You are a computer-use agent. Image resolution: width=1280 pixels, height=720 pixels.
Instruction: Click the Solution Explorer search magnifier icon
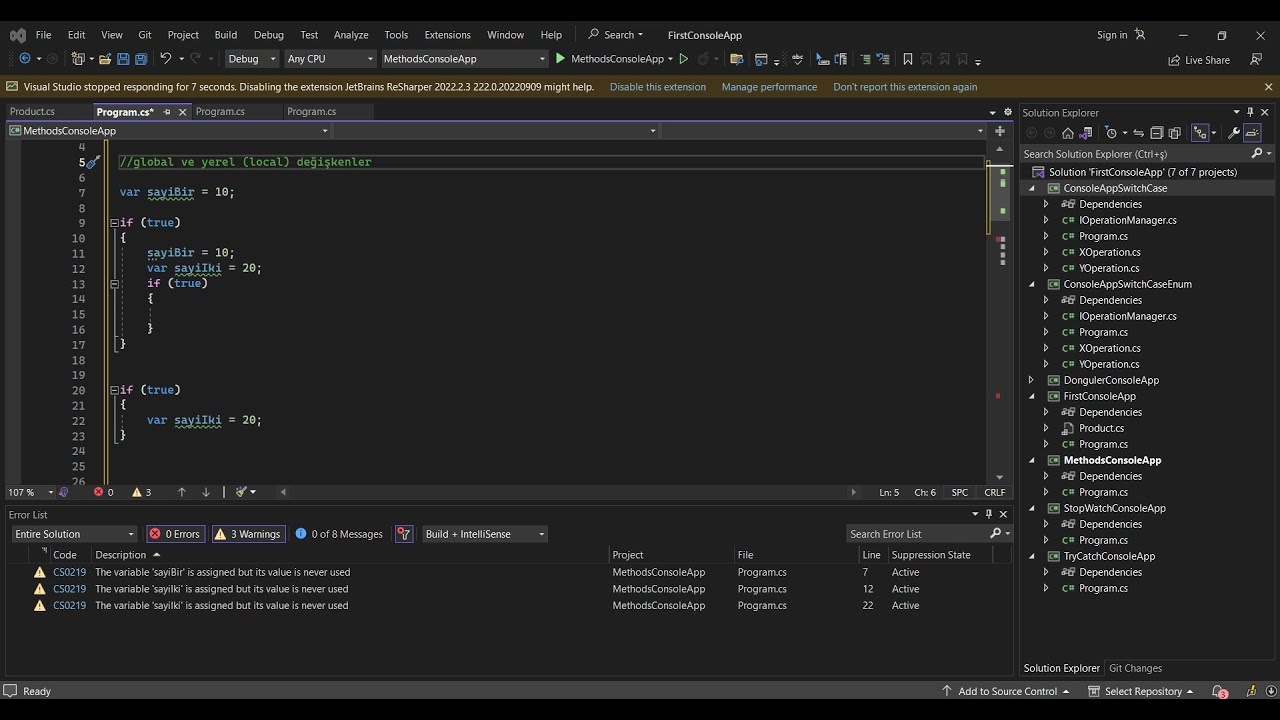click(1257, 154)
